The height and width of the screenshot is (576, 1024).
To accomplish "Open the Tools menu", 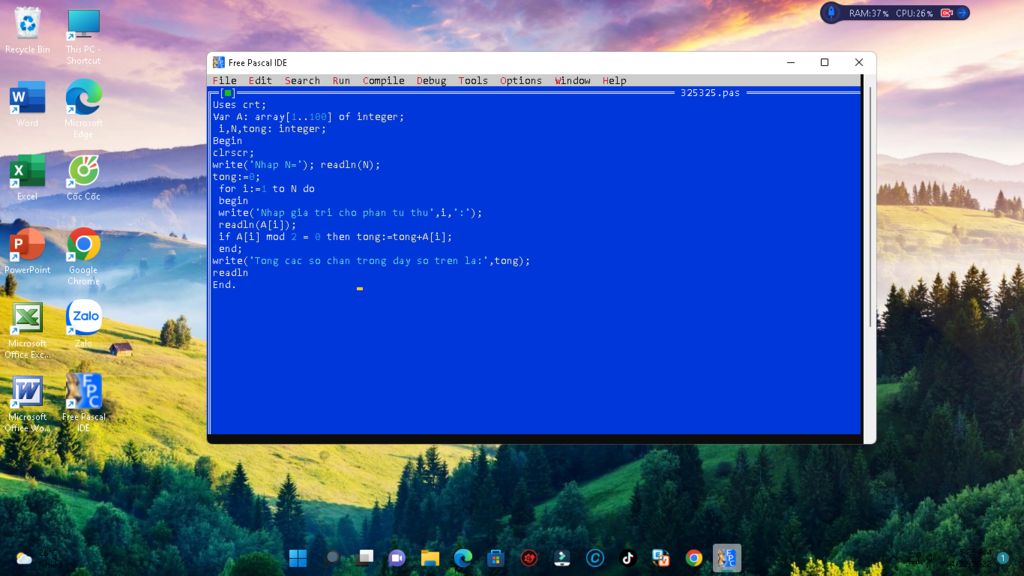I will coord(473,80).
